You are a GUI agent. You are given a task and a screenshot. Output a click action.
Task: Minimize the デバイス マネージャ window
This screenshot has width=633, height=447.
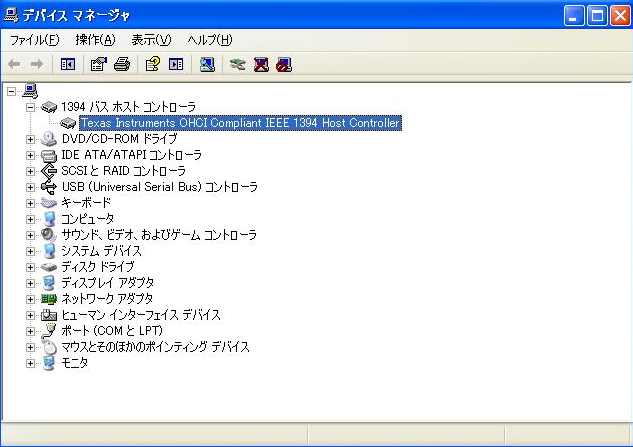point(574,16)
